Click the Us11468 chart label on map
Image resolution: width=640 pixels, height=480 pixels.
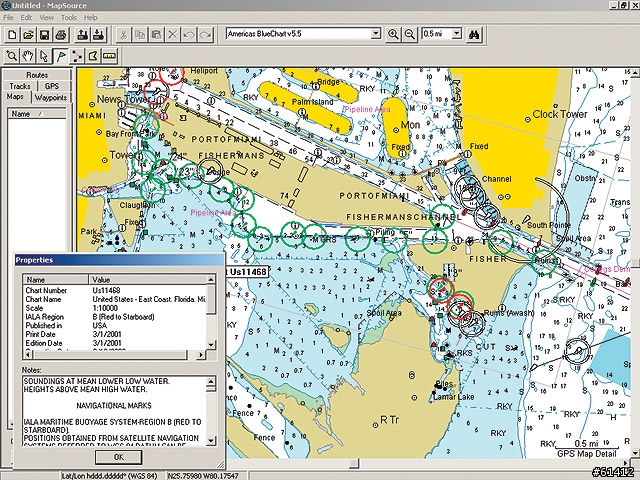[x=247, y=272]
